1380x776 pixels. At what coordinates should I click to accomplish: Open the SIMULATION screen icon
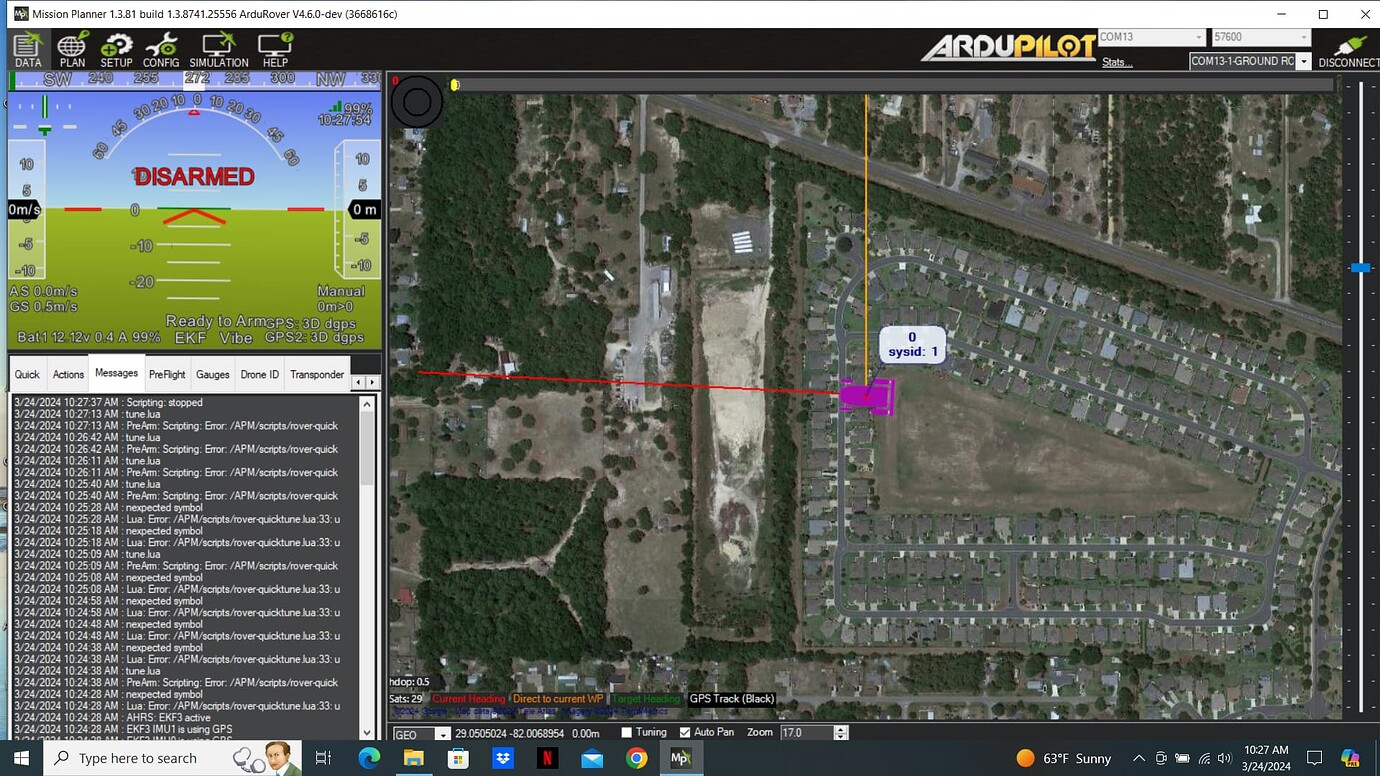218,49
